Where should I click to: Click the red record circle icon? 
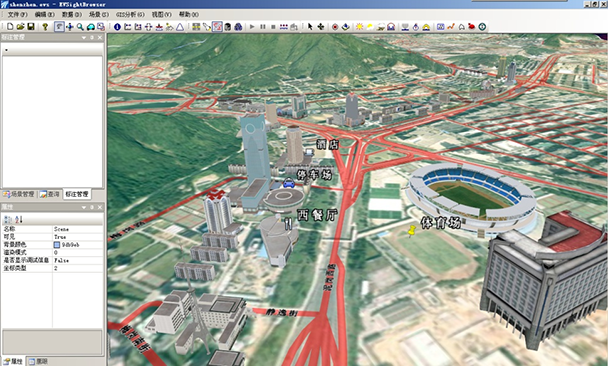(x=335, y=26)
